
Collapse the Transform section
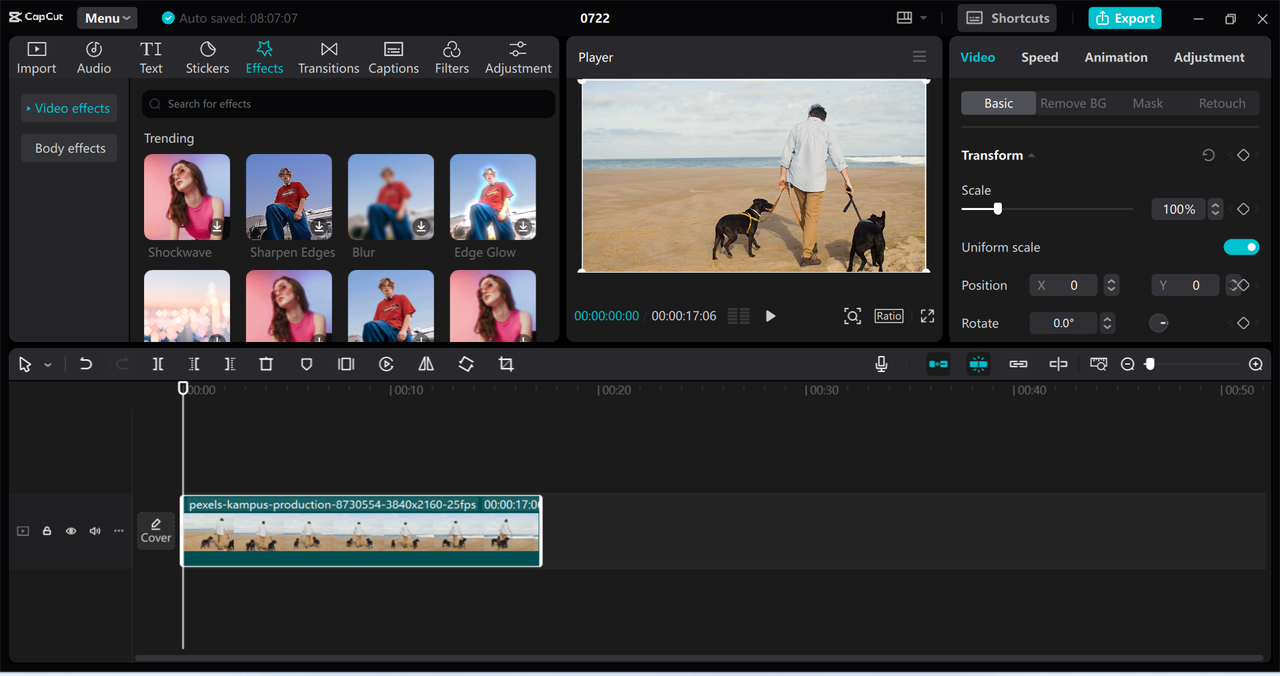point(1031,155)
